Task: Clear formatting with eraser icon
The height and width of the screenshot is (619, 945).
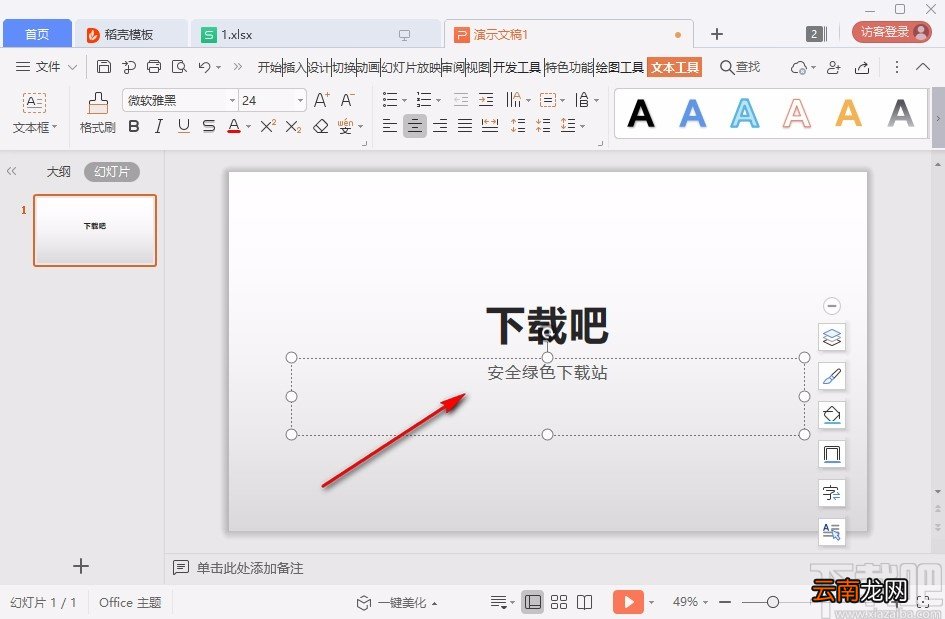Action: [321, 126]
